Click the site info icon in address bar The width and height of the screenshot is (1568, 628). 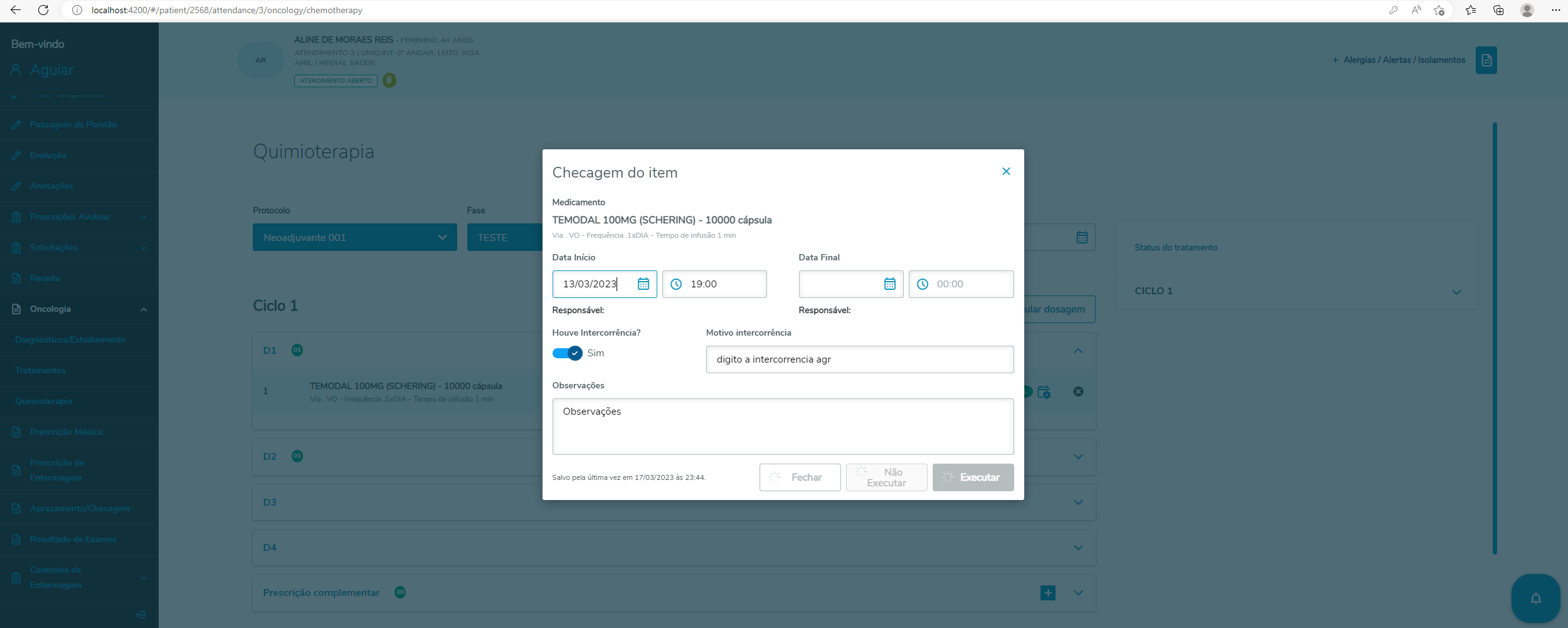[77, 10]
